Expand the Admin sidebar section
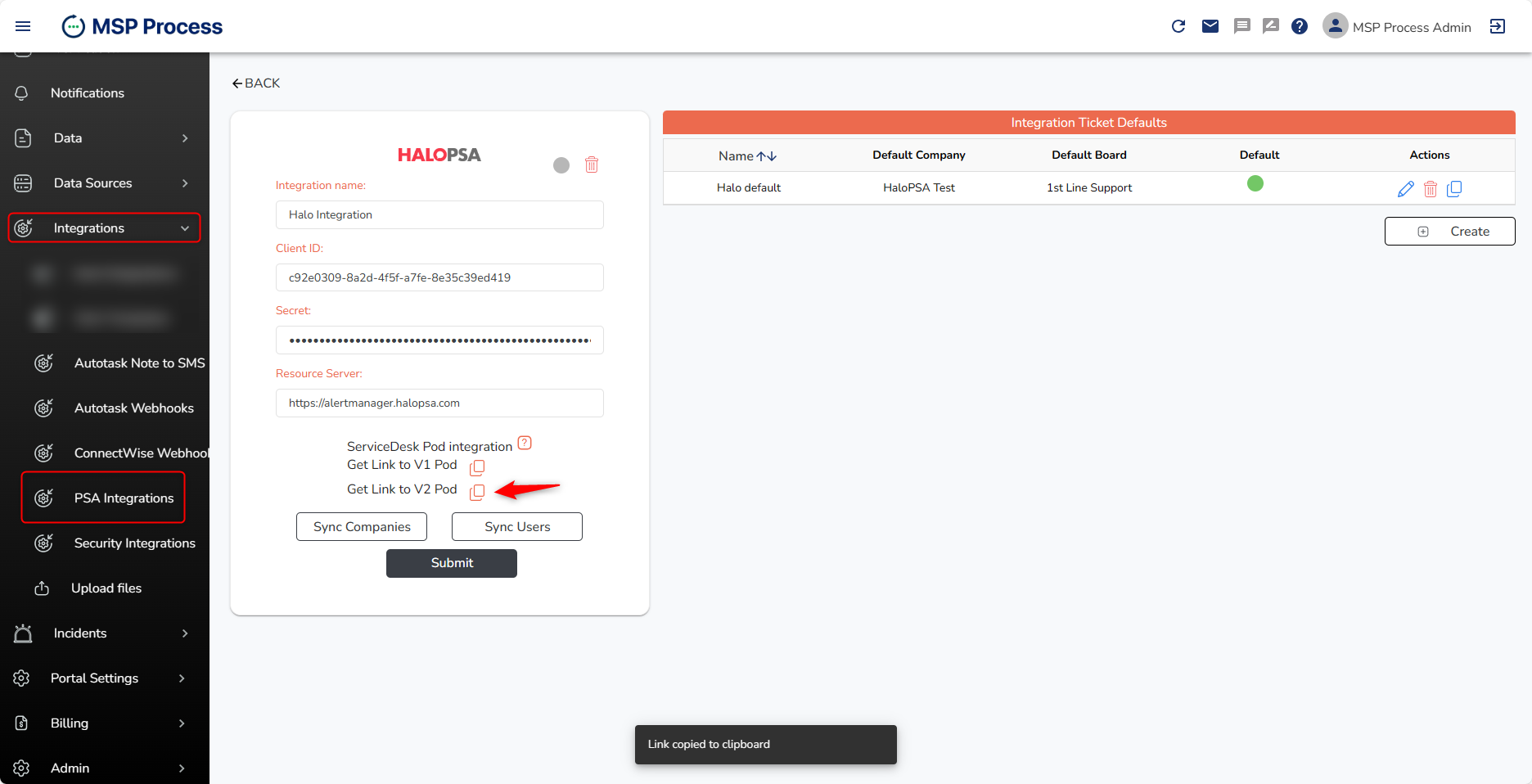Screen dimensions: 1532x784 tap(105, 768)
